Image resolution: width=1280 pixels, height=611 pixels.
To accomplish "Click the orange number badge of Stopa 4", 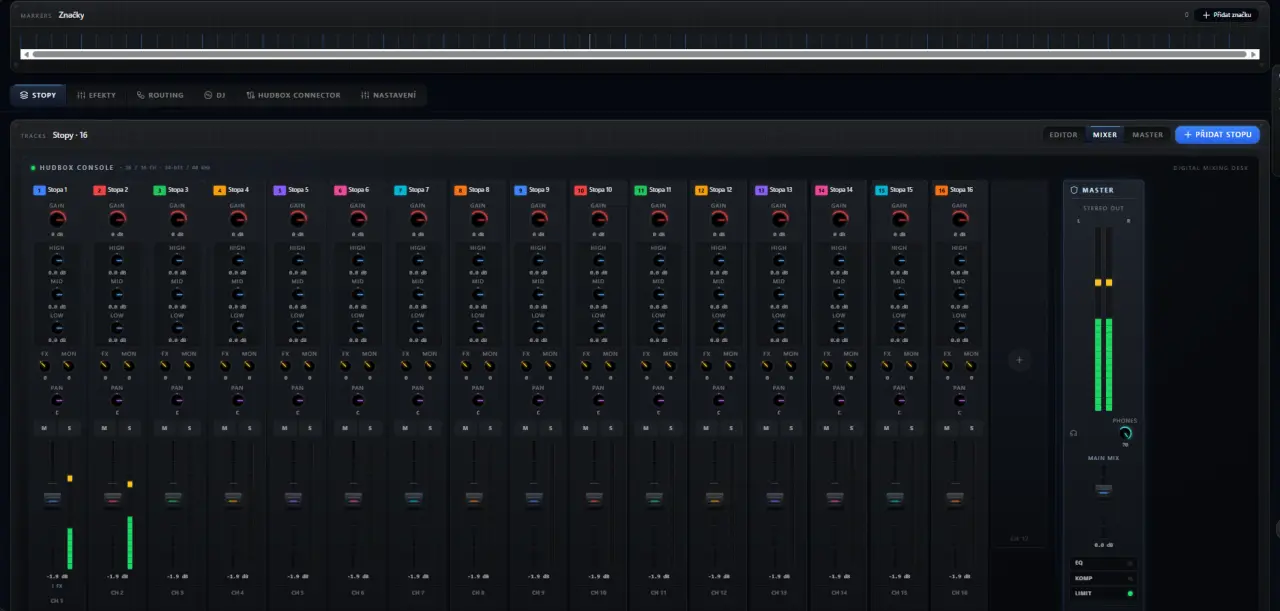I will click(x=219, y=190).
